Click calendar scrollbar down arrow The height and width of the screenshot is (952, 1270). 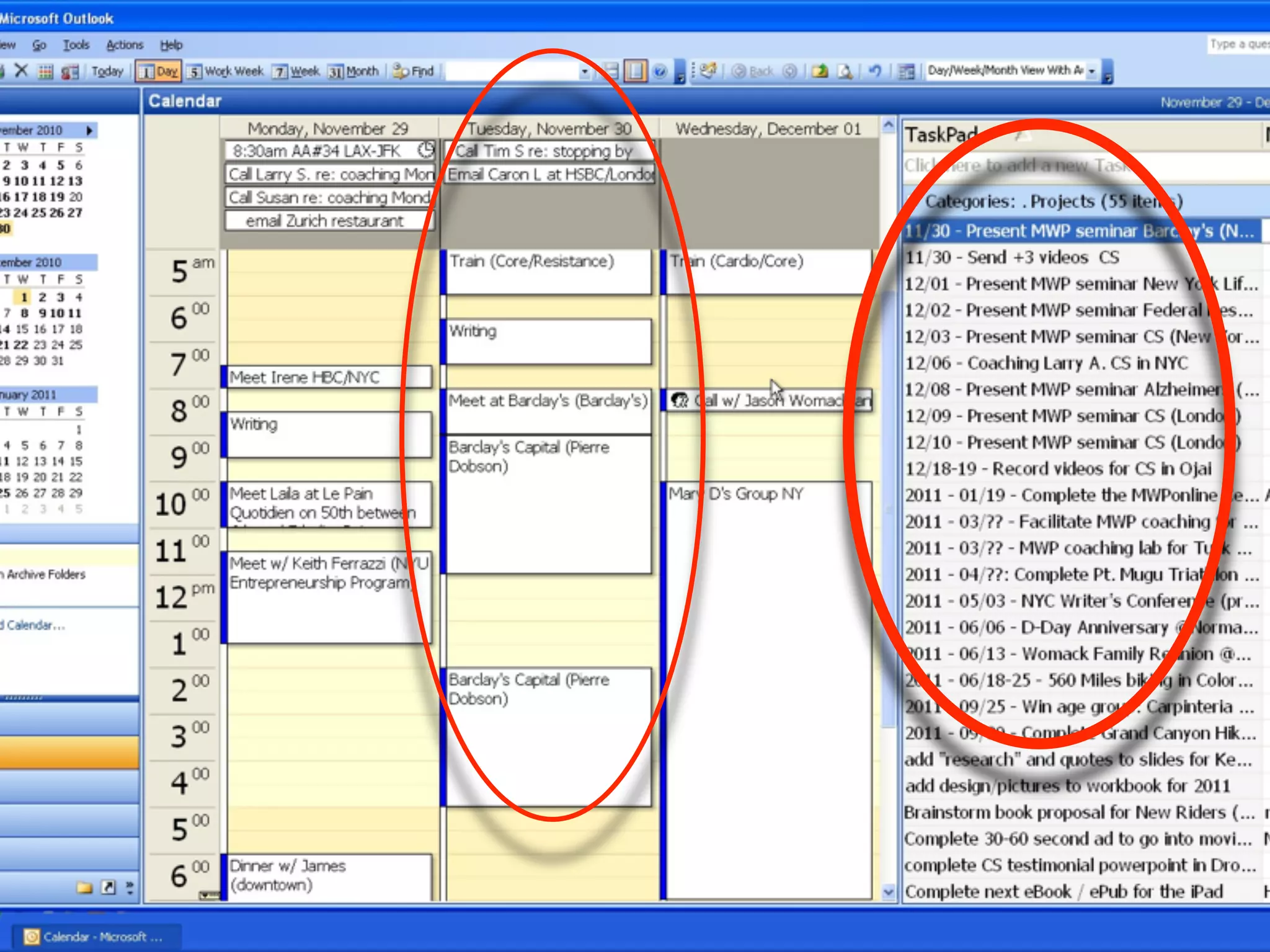(888, 892)
